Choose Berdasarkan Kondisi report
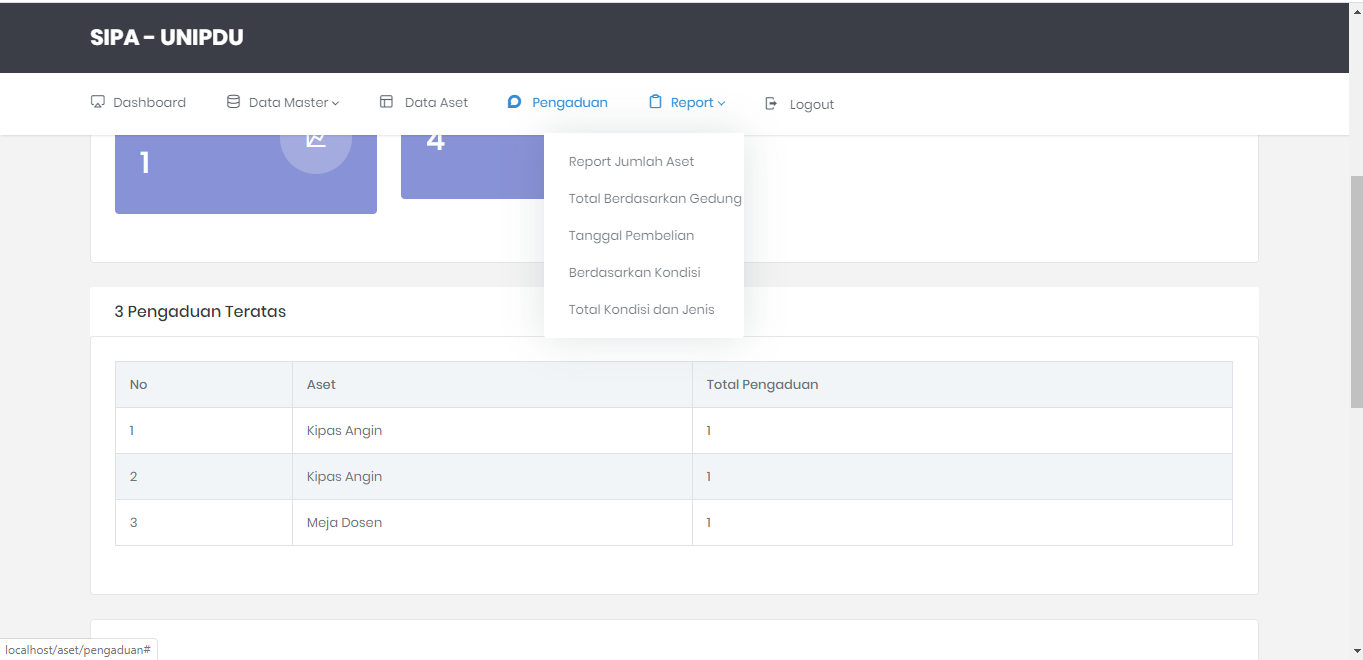1363x660 pixels. tap(634, 272)
